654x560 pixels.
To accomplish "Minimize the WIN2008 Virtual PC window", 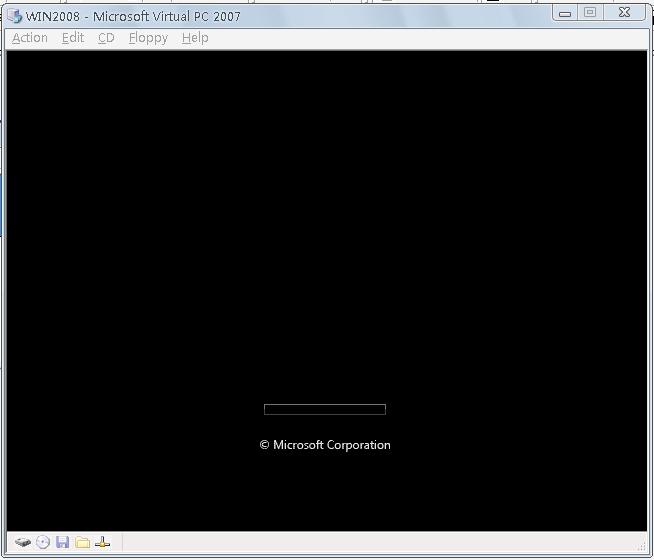I will pyautogui.click(x=565, y=13).
